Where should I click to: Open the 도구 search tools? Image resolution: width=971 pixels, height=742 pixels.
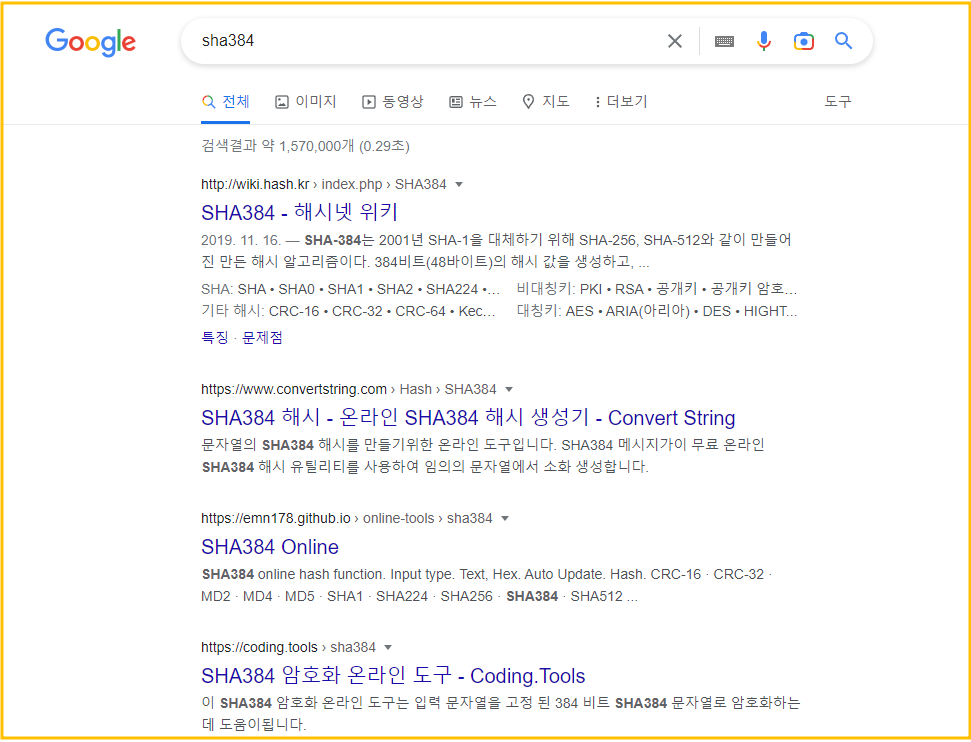pos(837,101)
